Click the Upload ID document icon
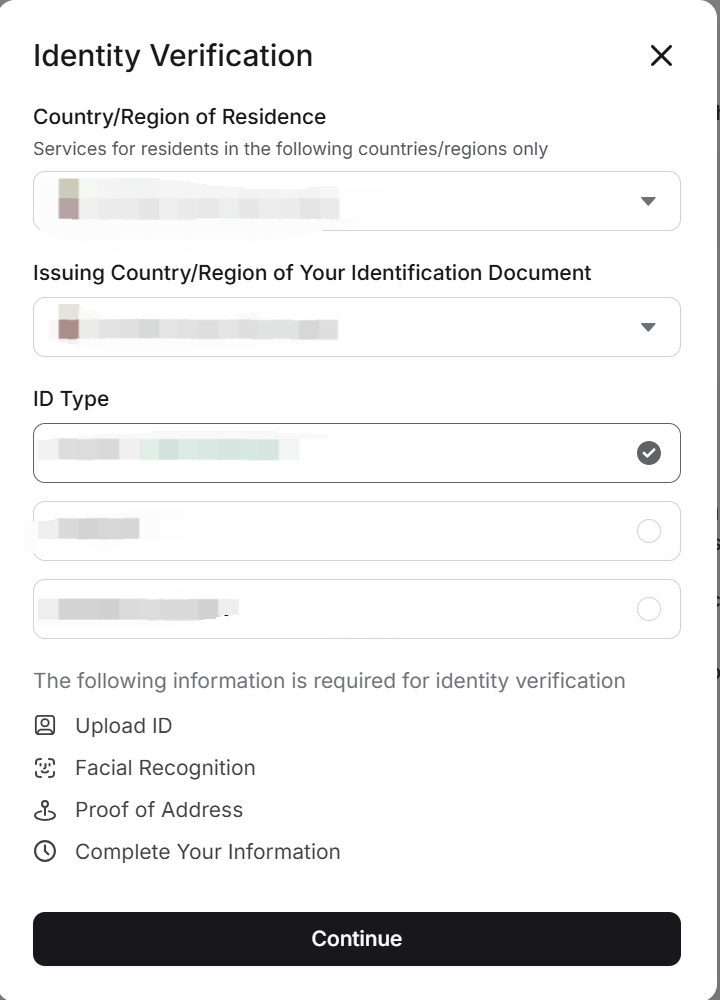 point(45,726)
